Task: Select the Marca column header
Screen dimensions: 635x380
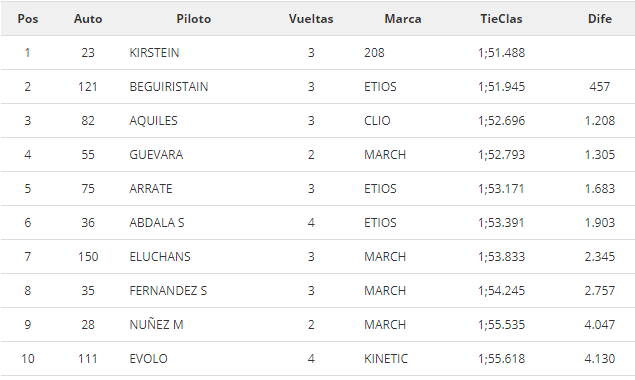Action: 403,19
